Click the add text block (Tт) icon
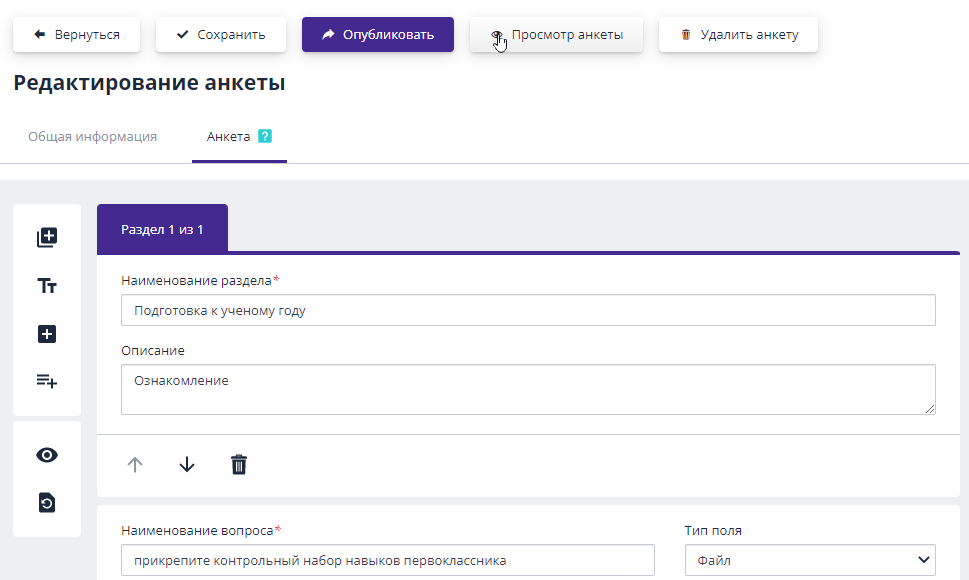Viewport: 969px width, 580px height. [x=47, y=286]
